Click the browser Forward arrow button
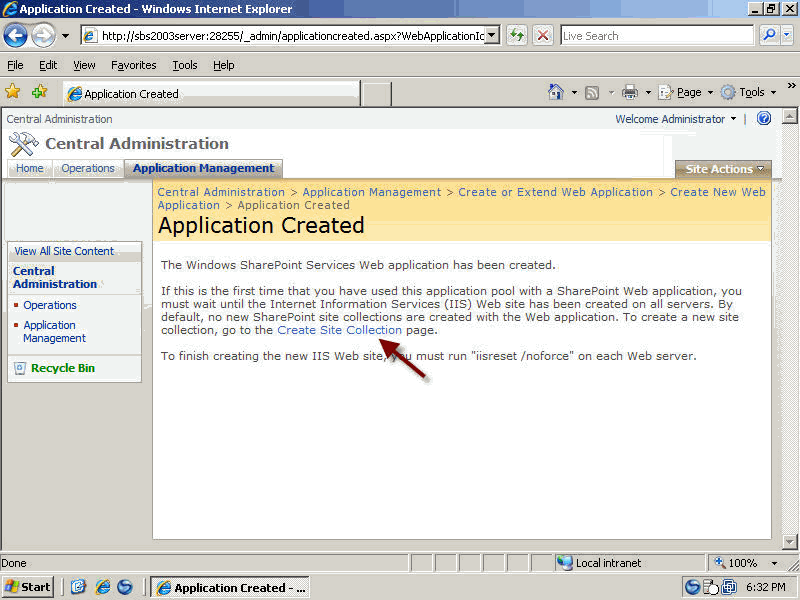This screenshot has width=800, height=600. (44, 36)
